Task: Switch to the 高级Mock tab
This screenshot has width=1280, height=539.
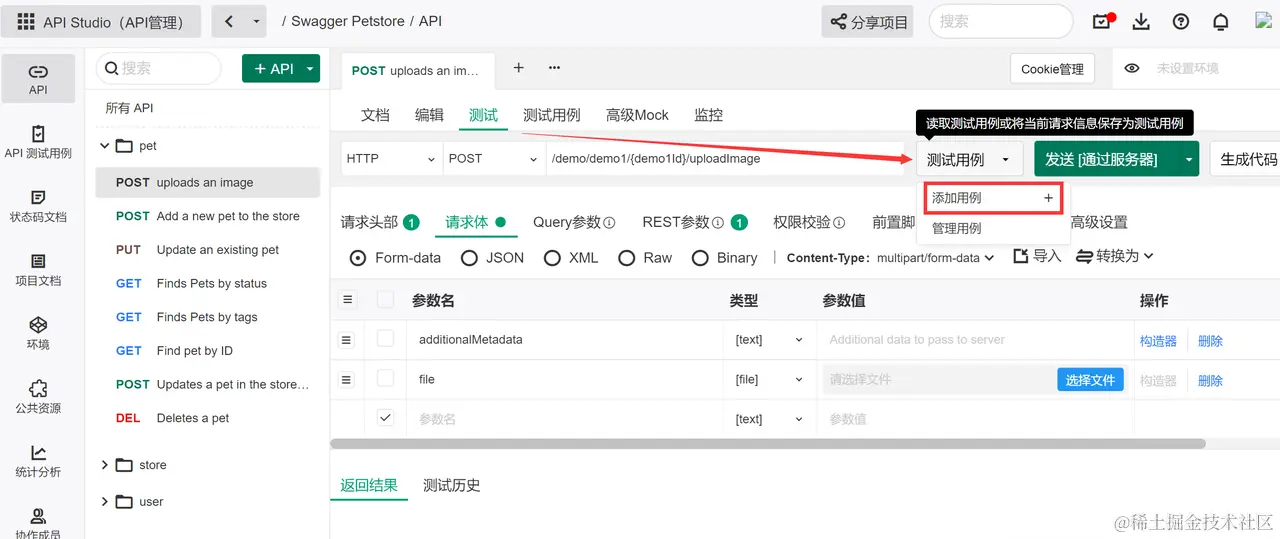Action: (637, 115)
